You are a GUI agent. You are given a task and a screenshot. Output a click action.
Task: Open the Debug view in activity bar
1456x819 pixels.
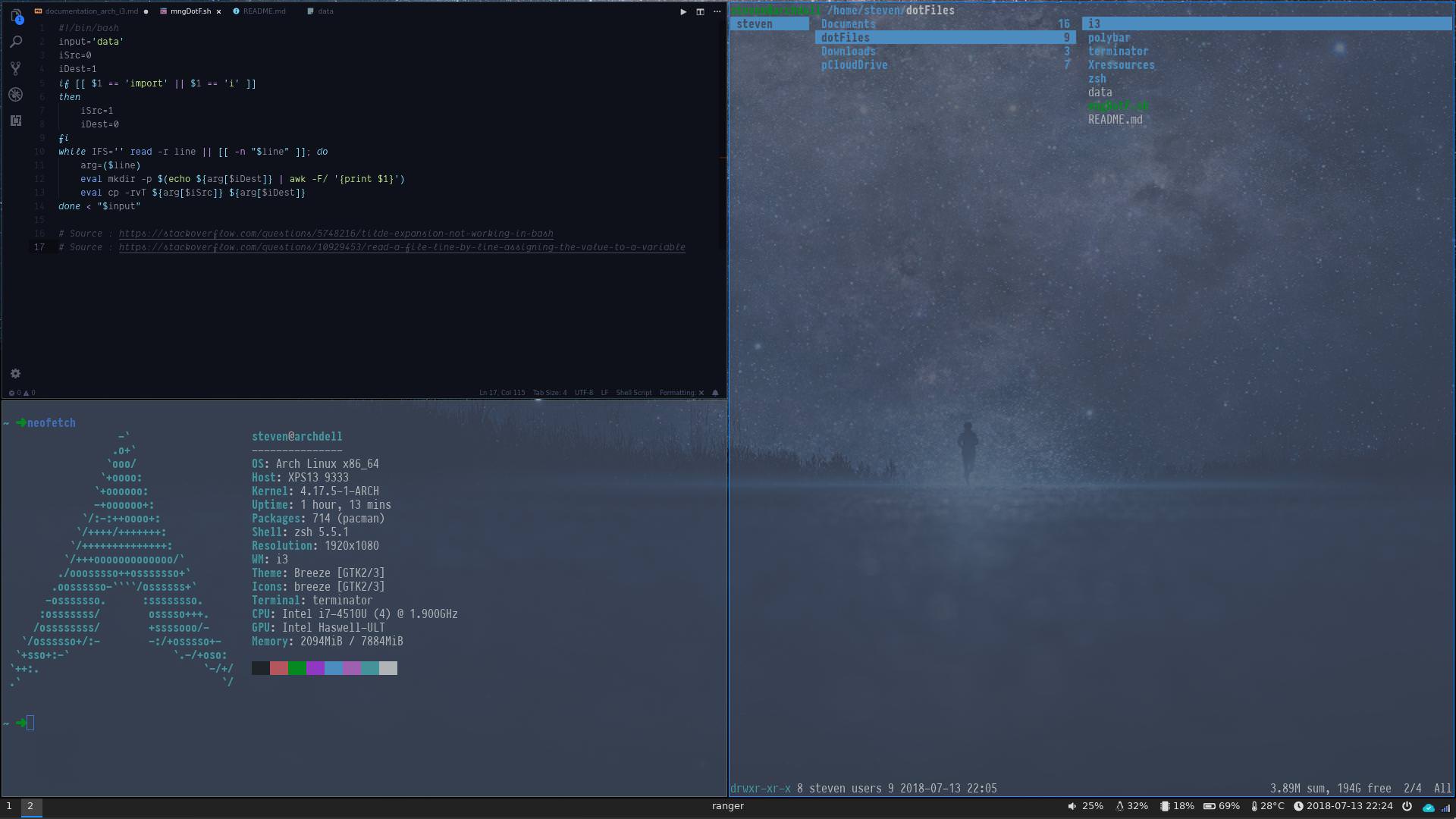point(16,95)
